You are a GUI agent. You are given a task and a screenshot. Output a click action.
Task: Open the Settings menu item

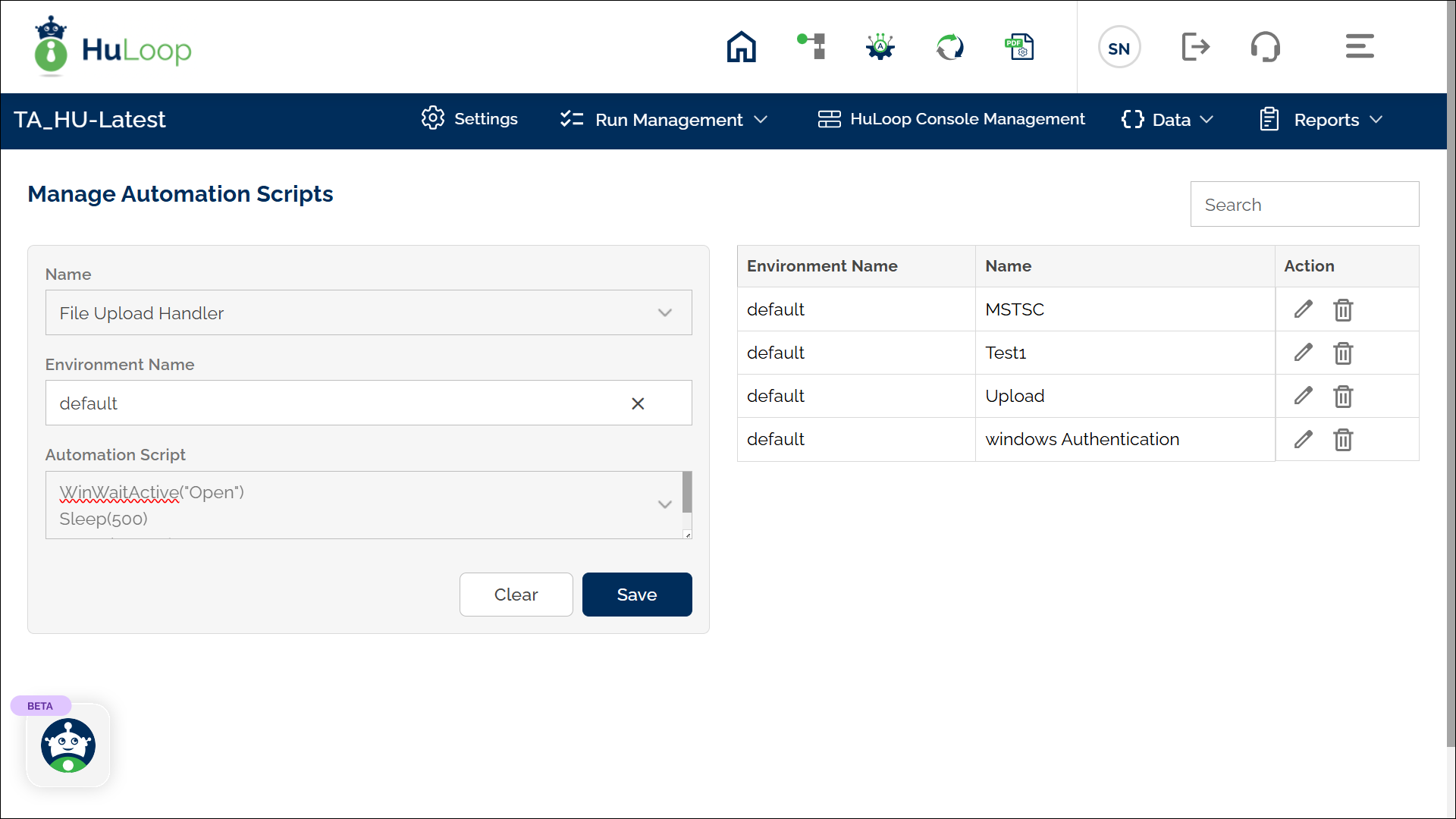pos(470,119)
